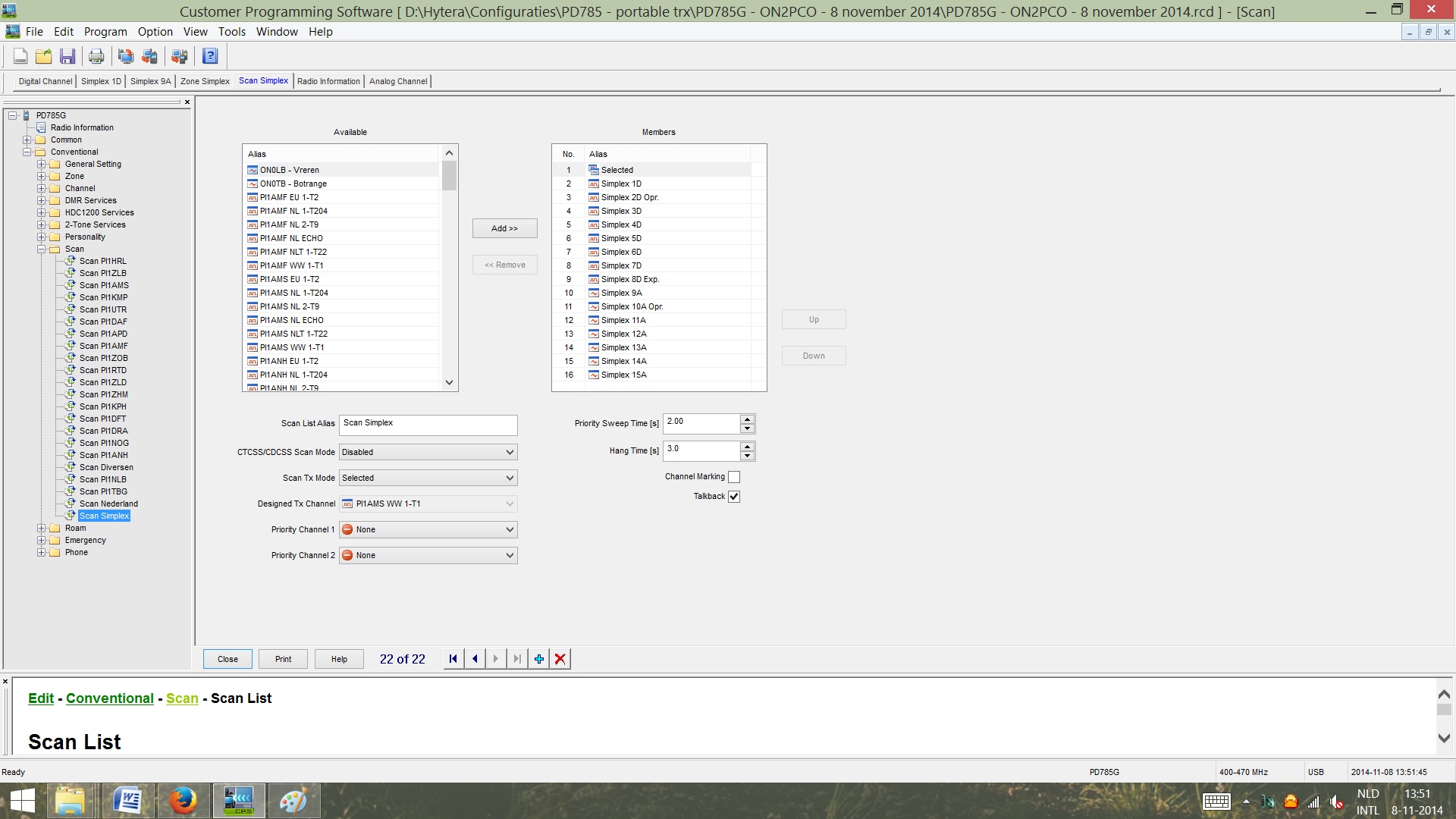Save using the floppy disk icon

tap(67, 56)
